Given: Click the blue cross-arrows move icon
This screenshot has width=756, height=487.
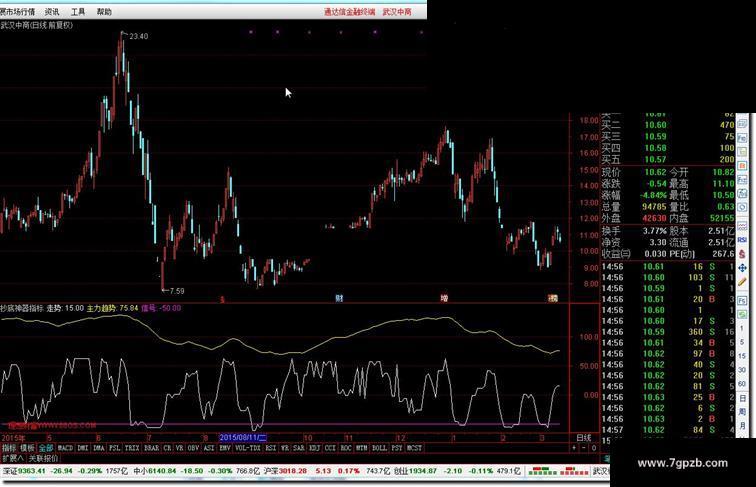Looking at the screenshot, I should click(742, 268).
